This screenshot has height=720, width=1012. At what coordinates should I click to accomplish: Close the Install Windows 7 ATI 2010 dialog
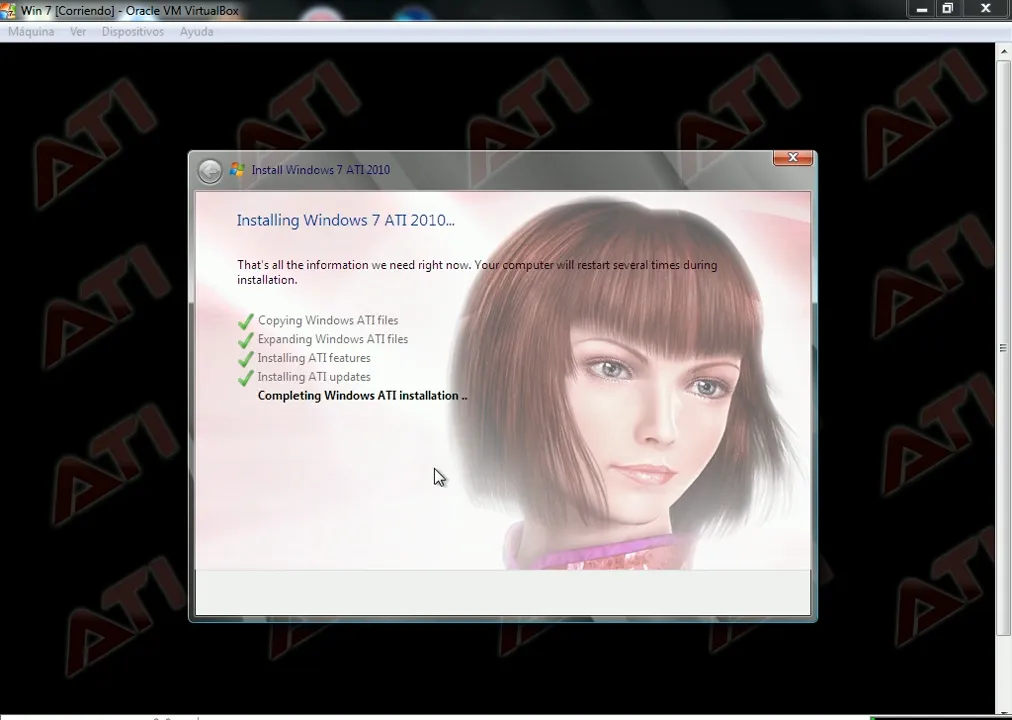[793, 157]
